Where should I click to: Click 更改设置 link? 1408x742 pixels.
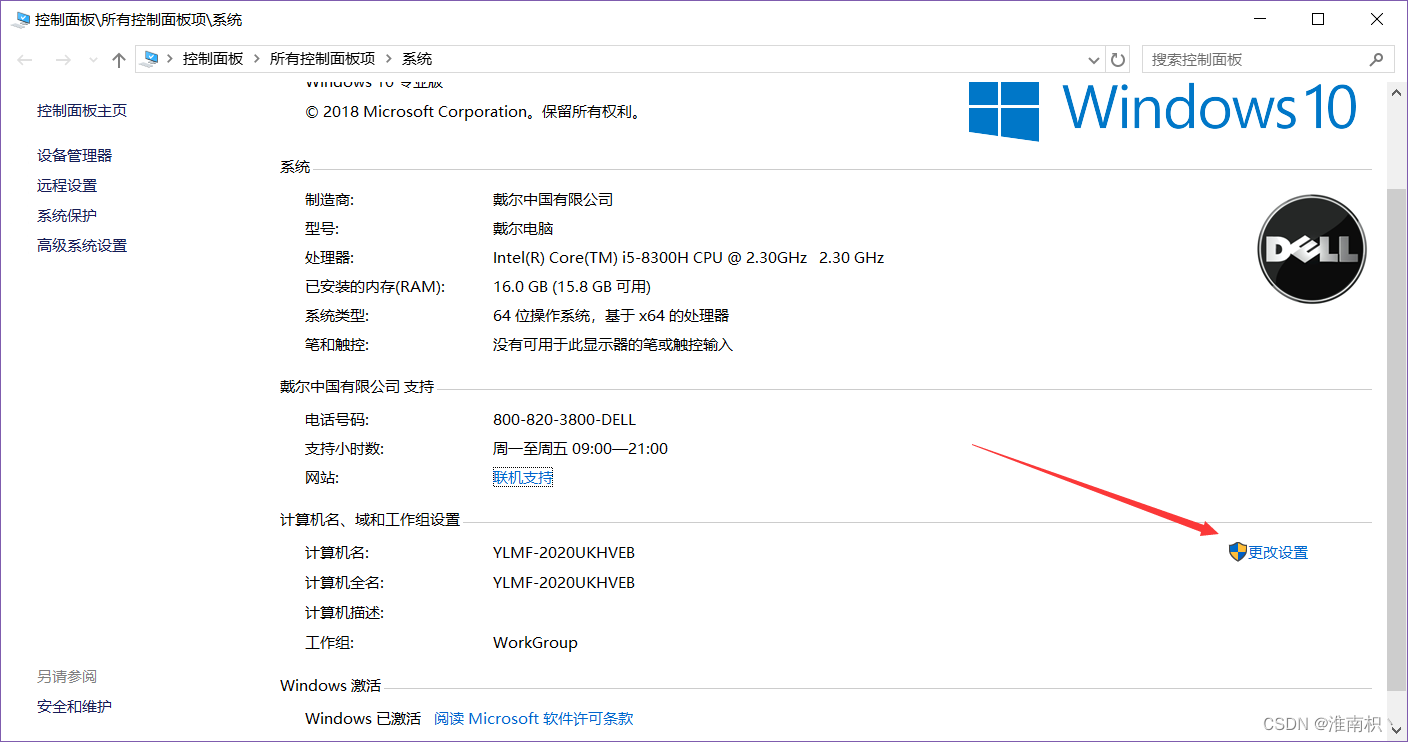(x=1278, y=553)
